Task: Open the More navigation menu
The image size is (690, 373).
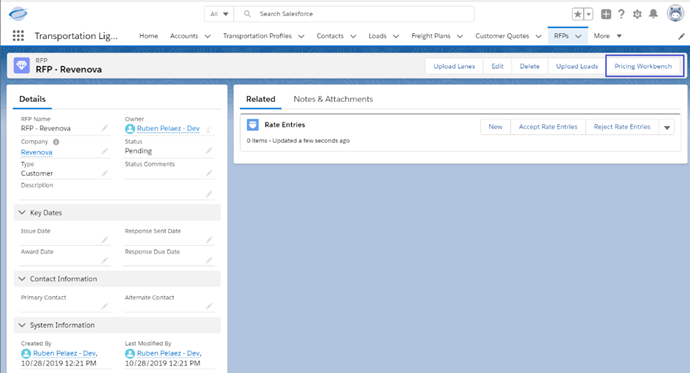Action: (607, 36)
